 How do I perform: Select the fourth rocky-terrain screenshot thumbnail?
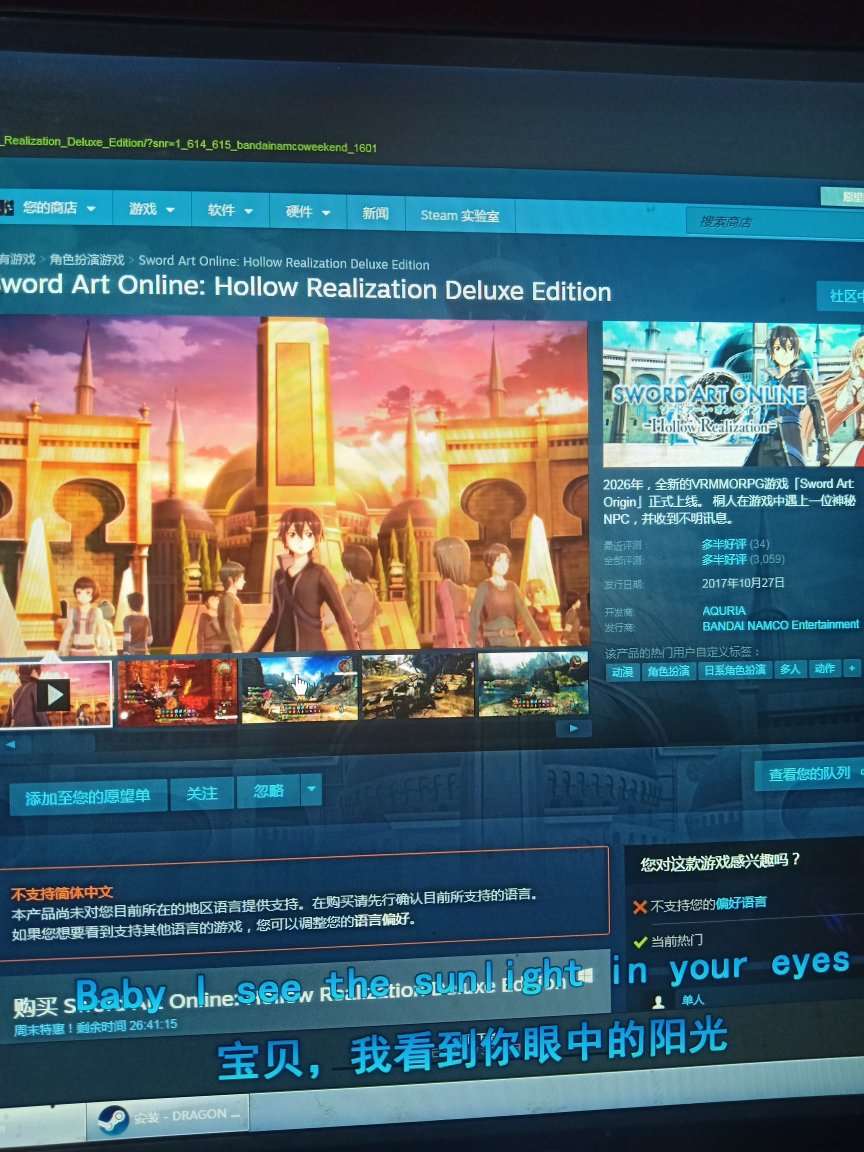pos(417,686)
